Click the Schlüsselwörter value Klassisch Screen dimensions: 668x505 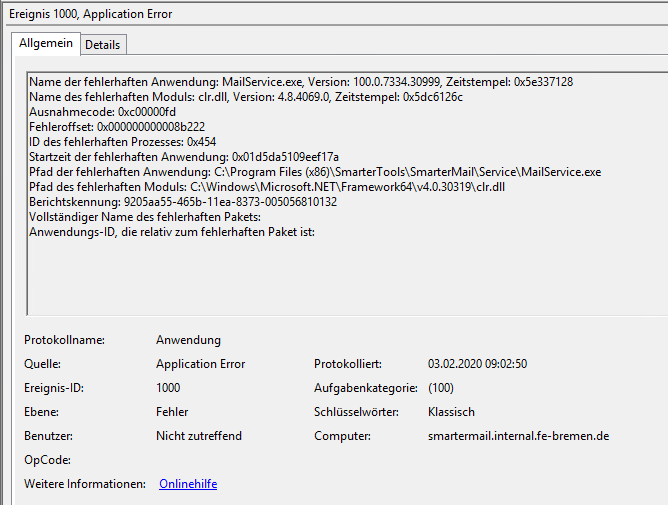click(451, 412)
